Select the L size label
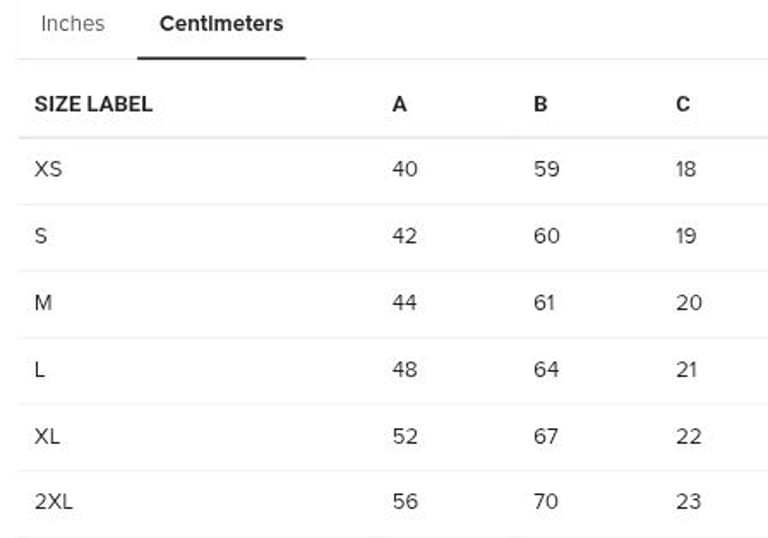 pyautogui.click(x=40, y=370)
